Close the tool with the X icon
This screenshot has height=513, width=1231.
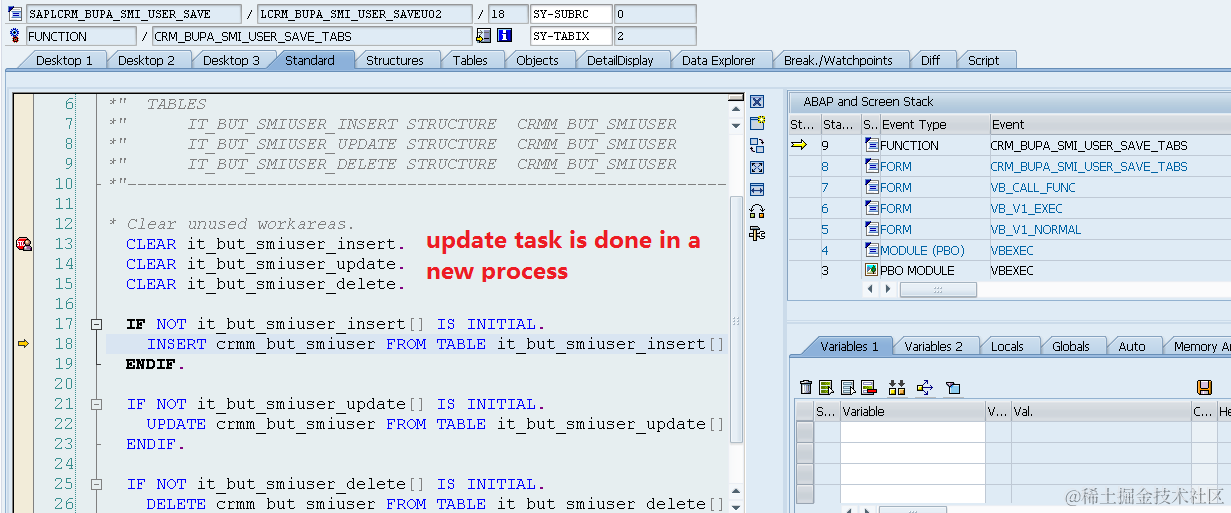point(757,101)
